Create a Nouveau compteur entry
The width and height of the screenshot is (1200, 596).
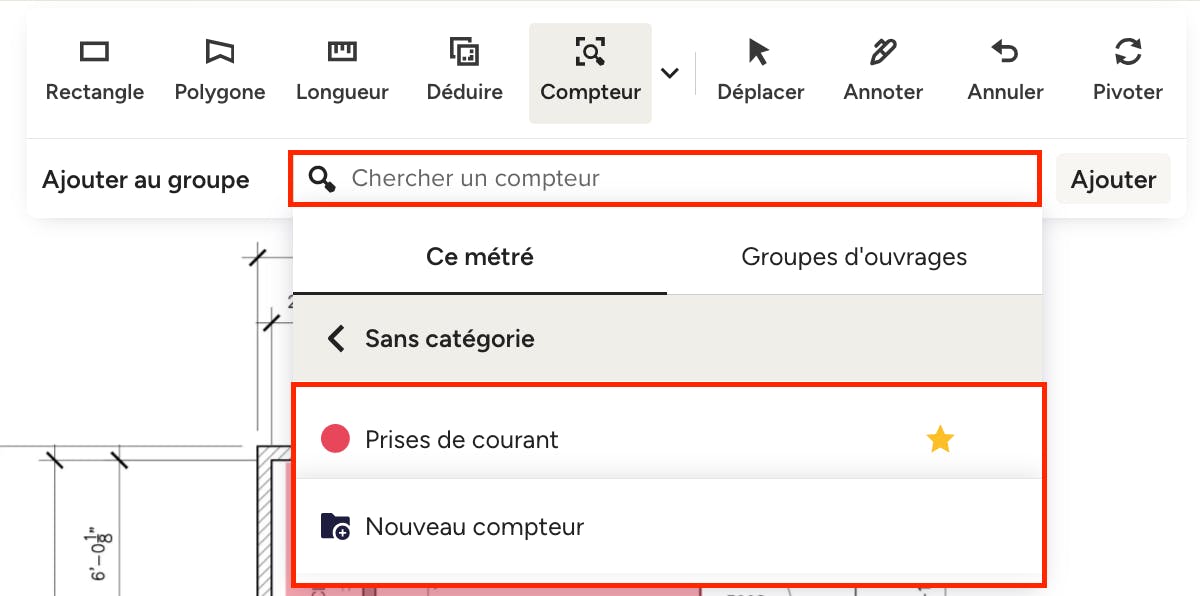[x=474, y=527]
